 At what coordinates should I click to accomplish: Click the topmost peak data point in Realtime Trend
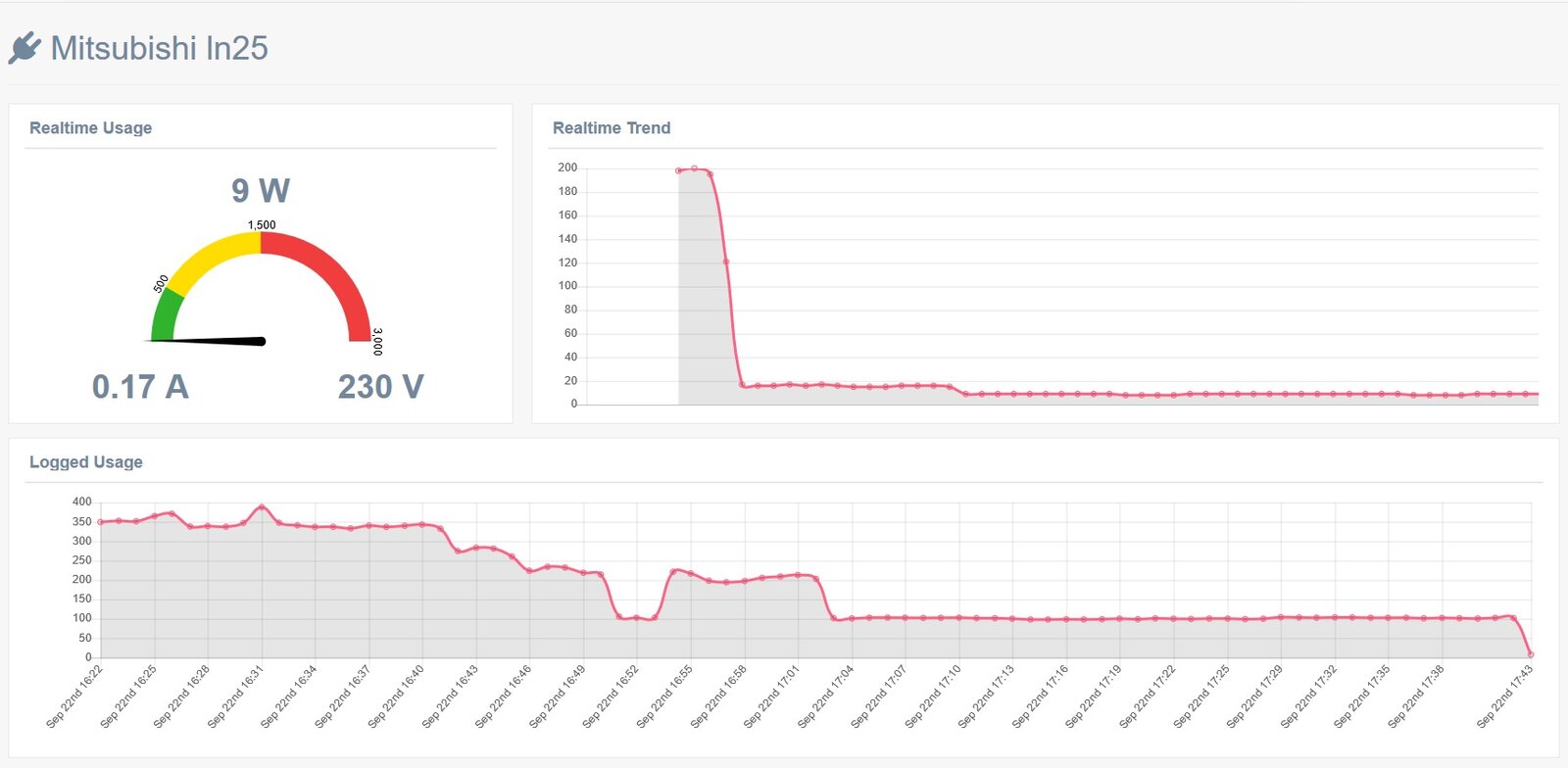[695, 168]
